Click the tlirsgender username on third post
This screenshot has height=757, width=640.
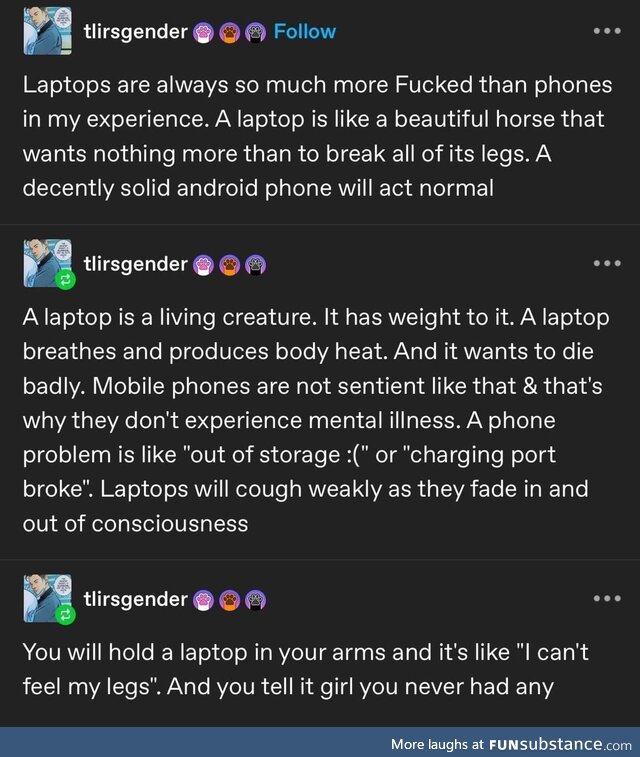point(135,599)
